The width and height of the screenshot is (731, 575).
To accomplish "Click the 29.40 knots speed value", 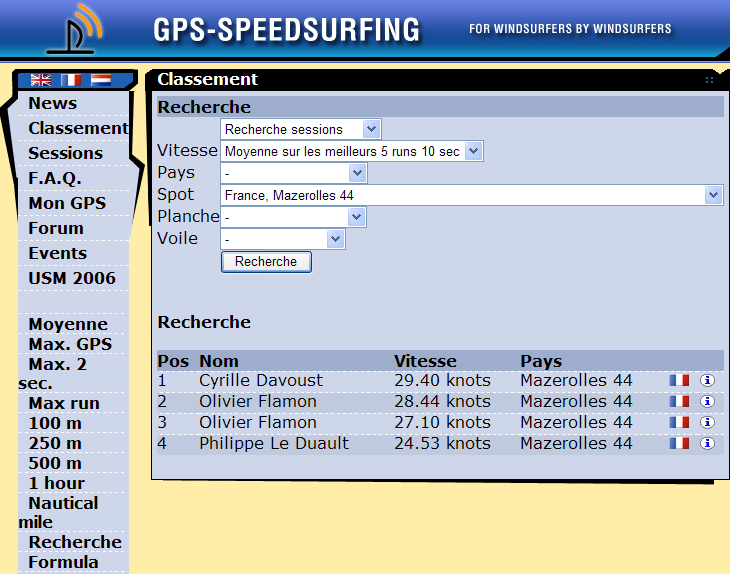I will coord(442,381).
